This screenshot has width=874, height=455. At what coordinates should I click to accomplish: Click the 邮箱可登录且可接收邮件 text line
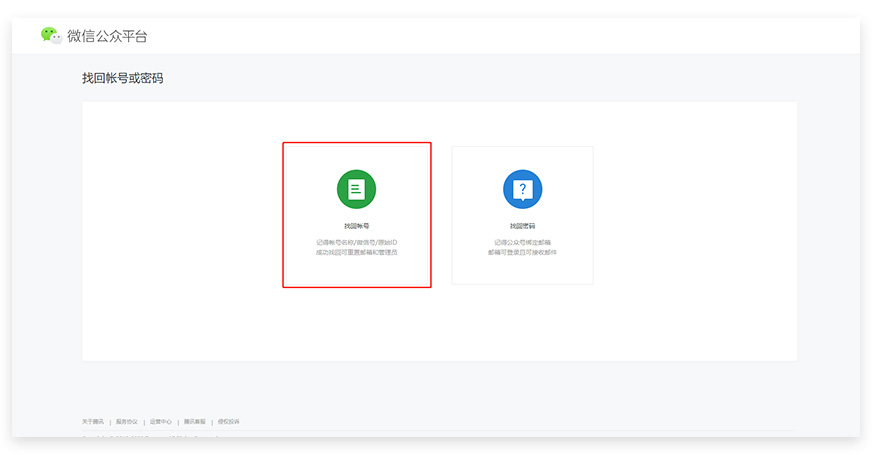[522, 252]
